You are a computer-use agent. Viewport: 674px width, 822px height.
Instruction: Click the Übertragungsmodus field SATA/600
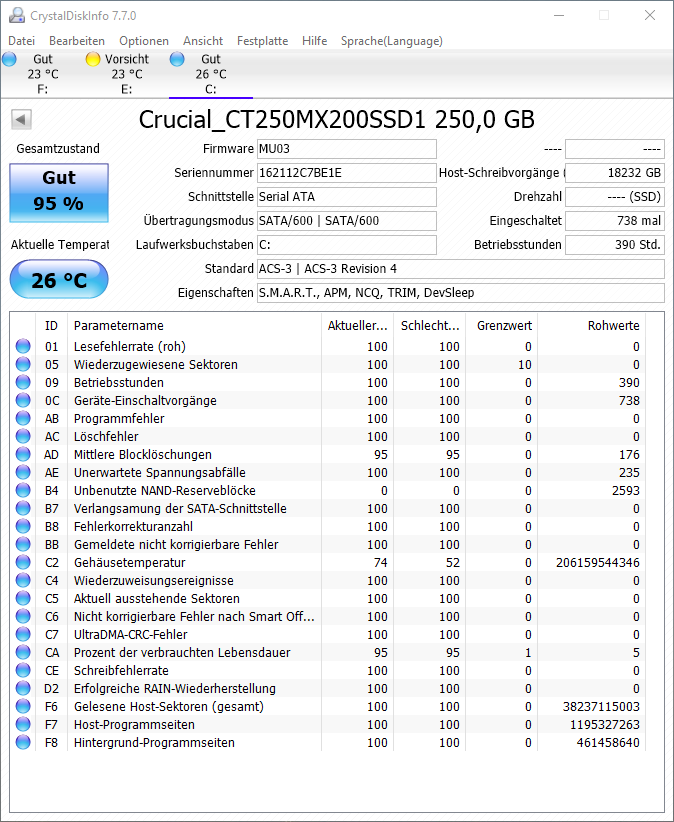tap(346, 221)
